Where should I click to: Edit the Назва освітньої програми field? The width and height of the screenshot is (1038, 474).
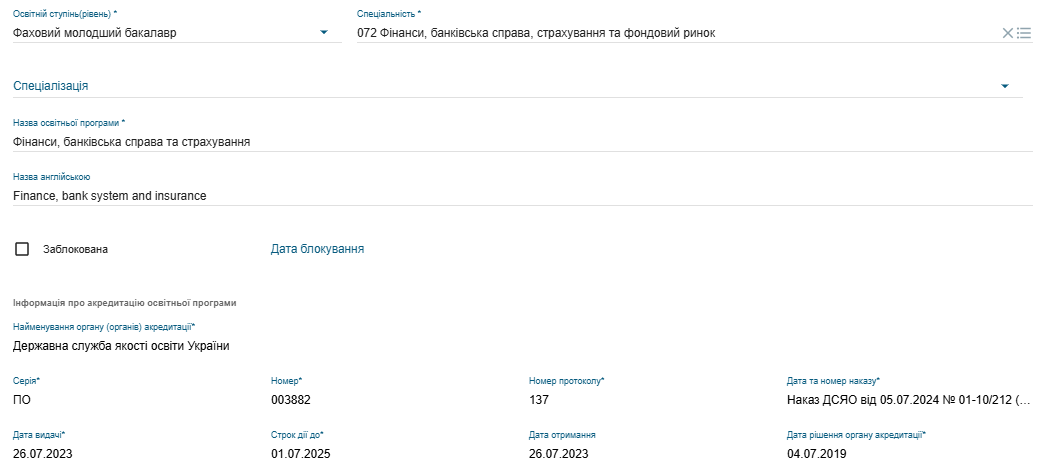(x=522, y=142)
